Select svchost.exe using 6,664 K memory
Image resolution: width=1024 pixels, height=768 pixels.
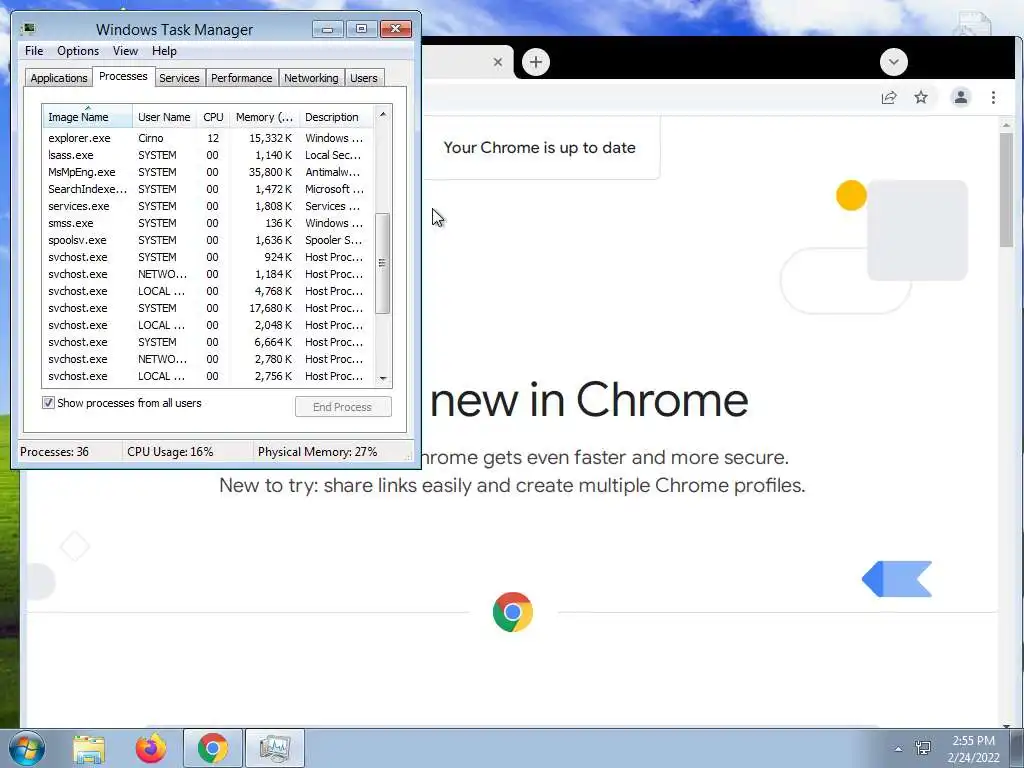[208, 342]
